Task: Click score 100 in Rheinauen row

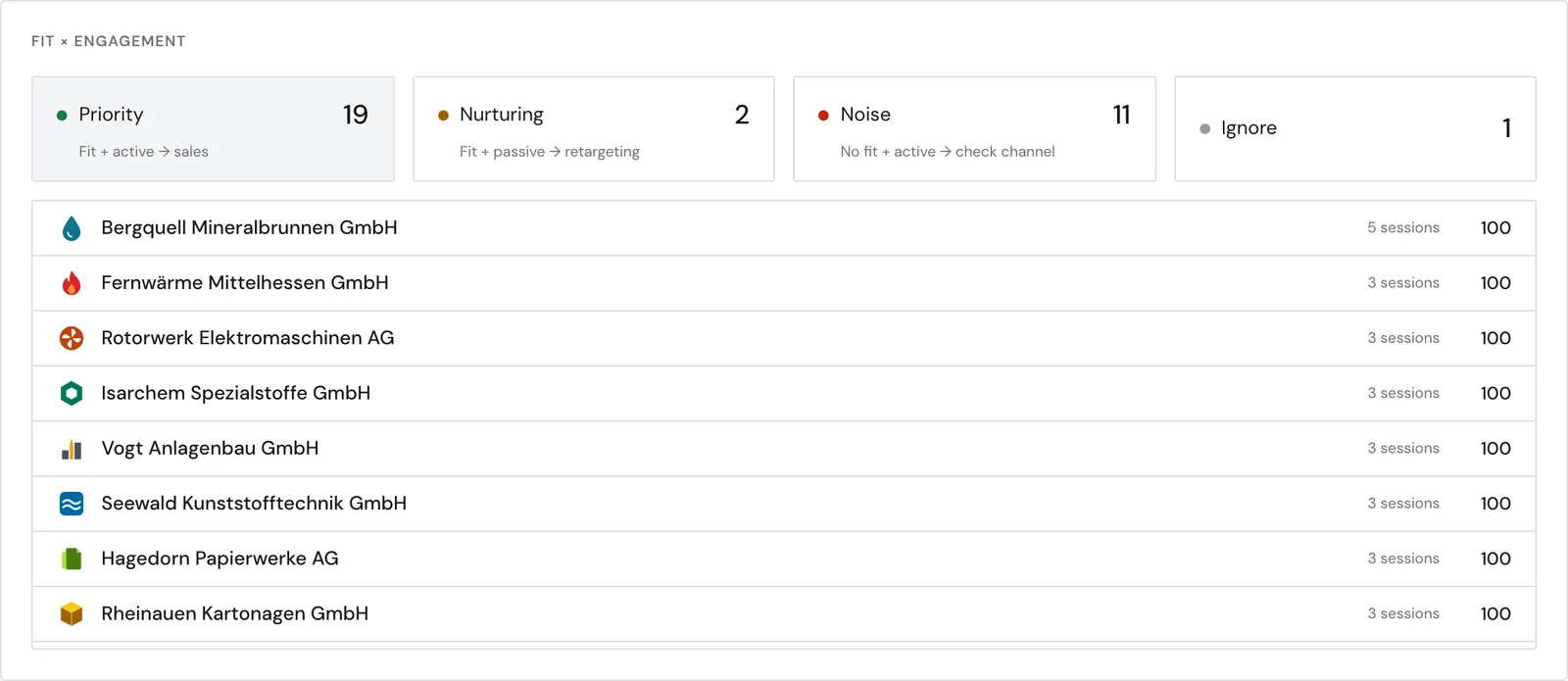Action: pos(1495,613)
